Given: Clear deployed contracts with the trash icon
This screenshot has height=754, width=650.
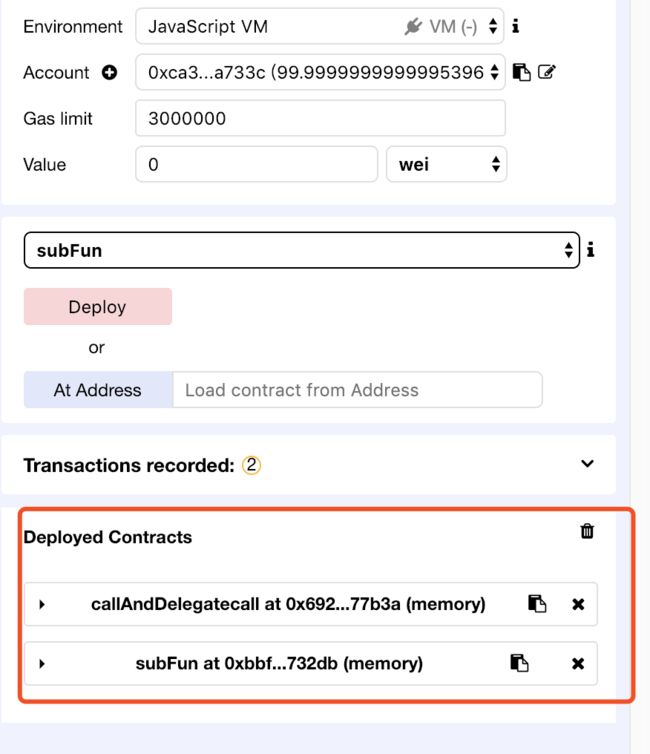Looking at the screenshot, I should 587,531.
